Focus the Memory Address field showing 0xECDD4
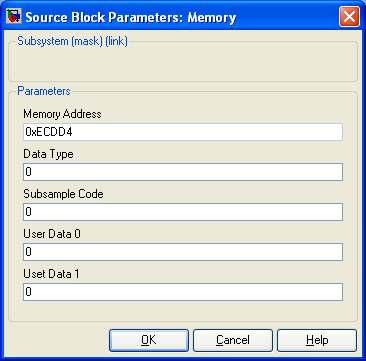This screenshot has height=361, width=366. pyautogui.click(x=183, y=132)
